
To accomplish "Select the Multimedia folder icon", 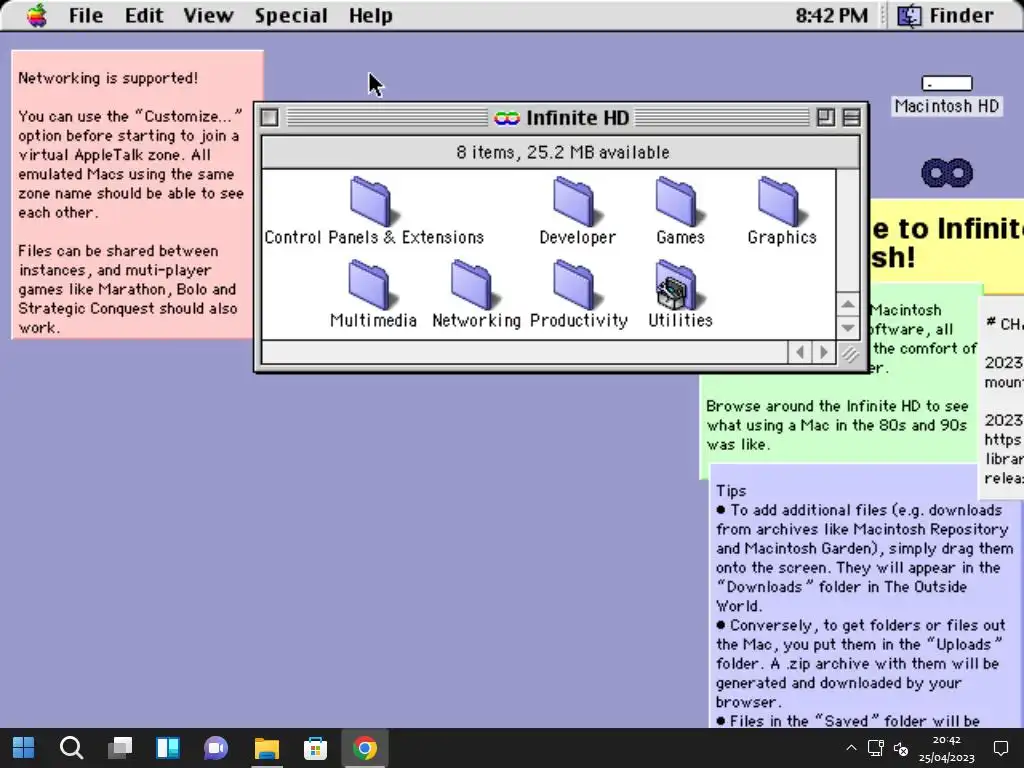I will (372, 284).
